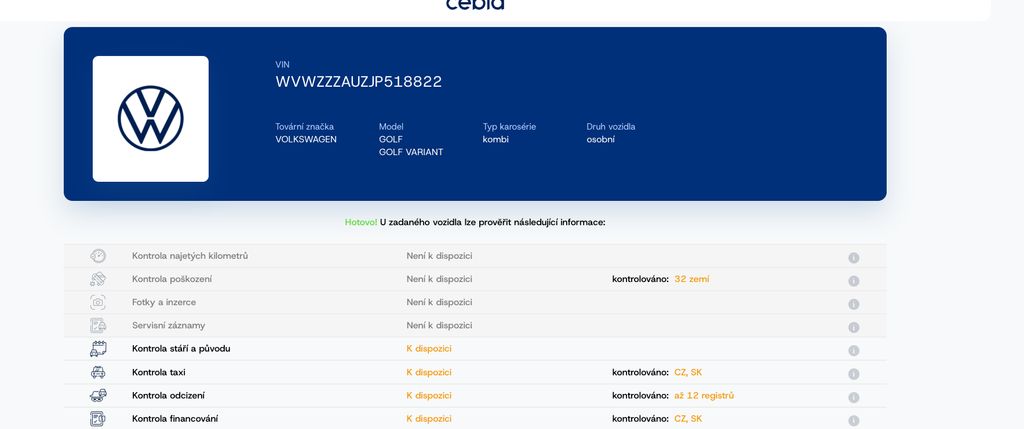Click the cebia logo at top
Viewport: 1024px width, 429px height.
(475, 5)
